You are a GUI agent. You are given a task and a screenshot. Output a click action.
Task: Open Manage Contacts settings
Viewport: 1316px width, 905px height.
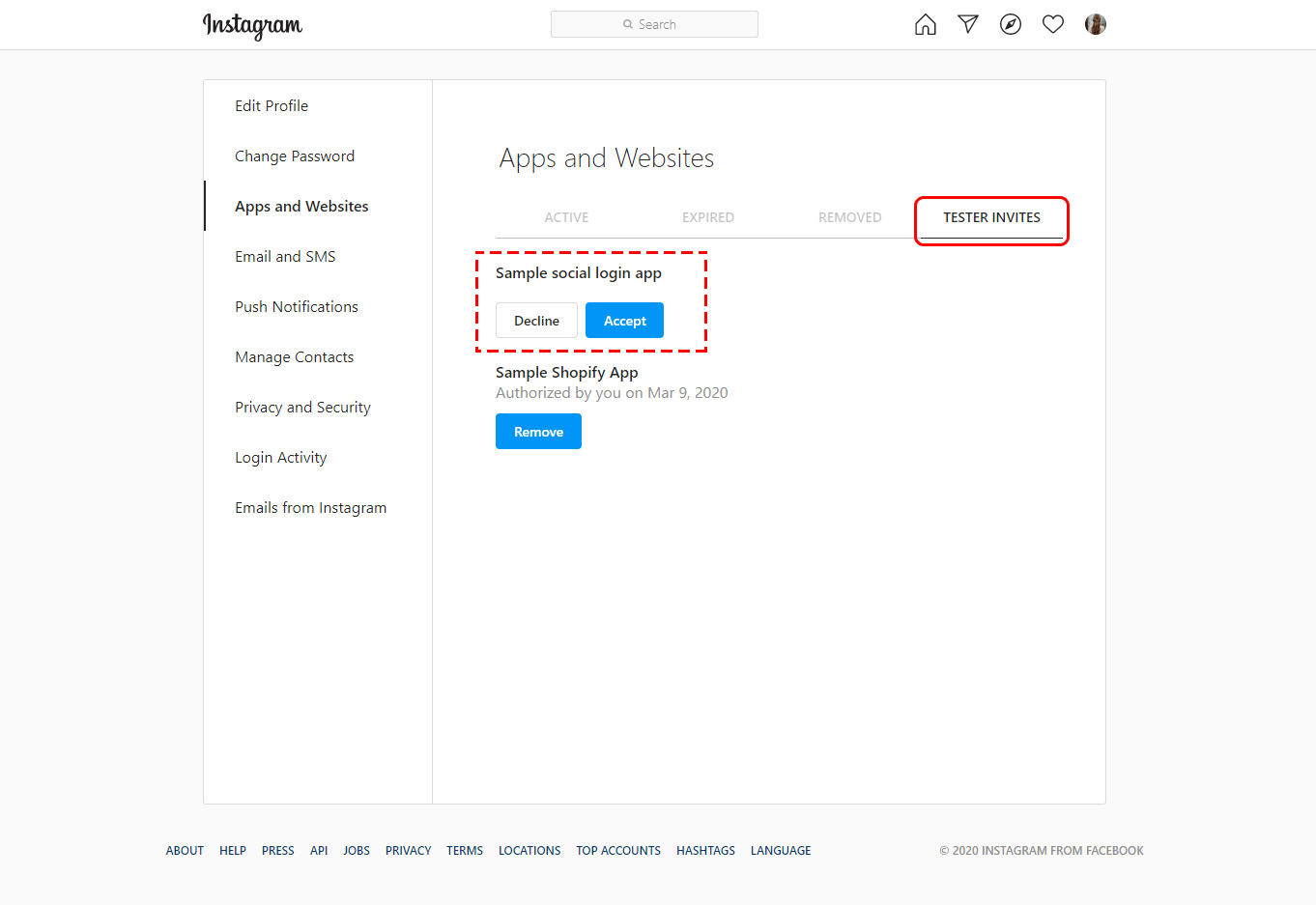click(x=295, y=356)
